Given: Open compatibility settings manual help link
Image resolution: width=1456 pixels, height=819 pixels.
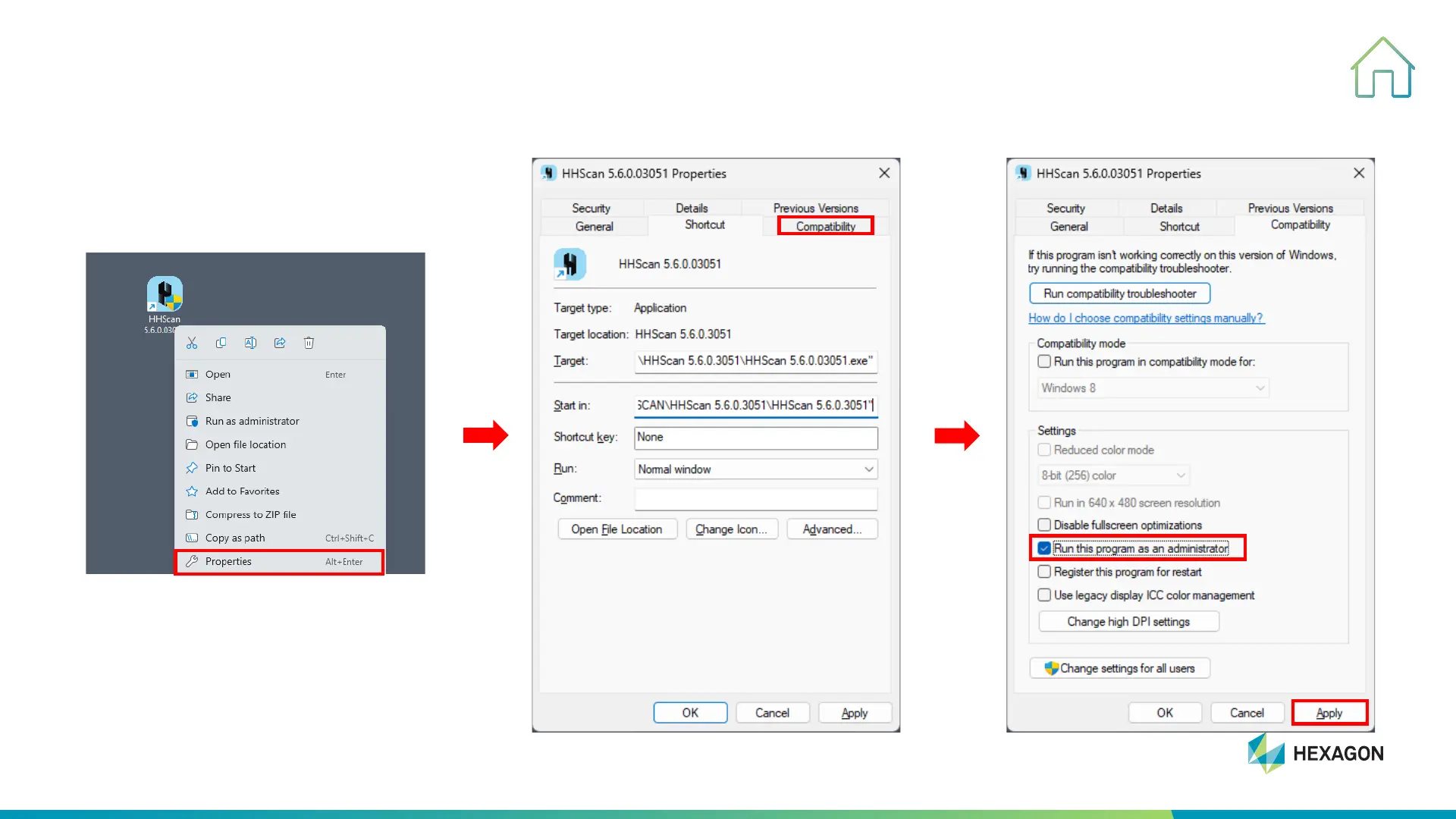Looking at the screenshot, I should point(1145,318).
